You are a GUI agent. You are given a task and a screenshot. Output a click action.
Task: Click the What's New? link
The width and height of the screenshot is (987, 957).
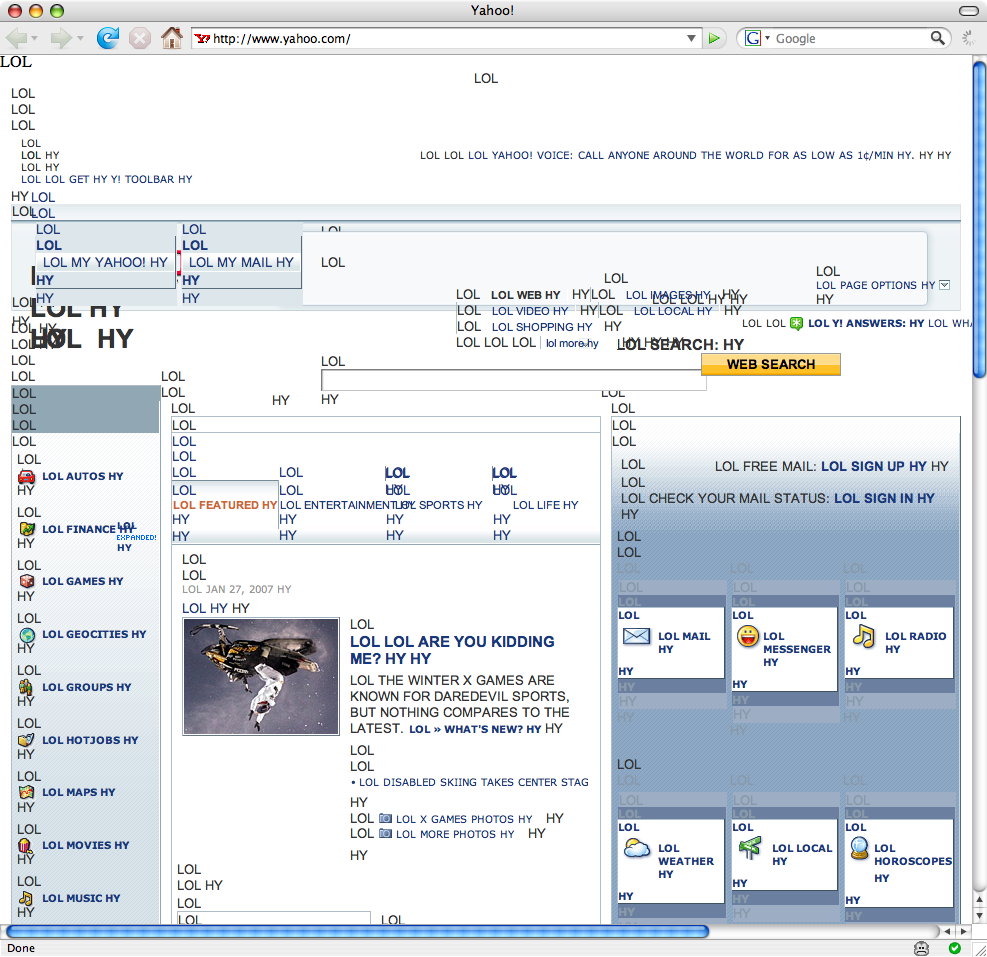tap(475, 729)
